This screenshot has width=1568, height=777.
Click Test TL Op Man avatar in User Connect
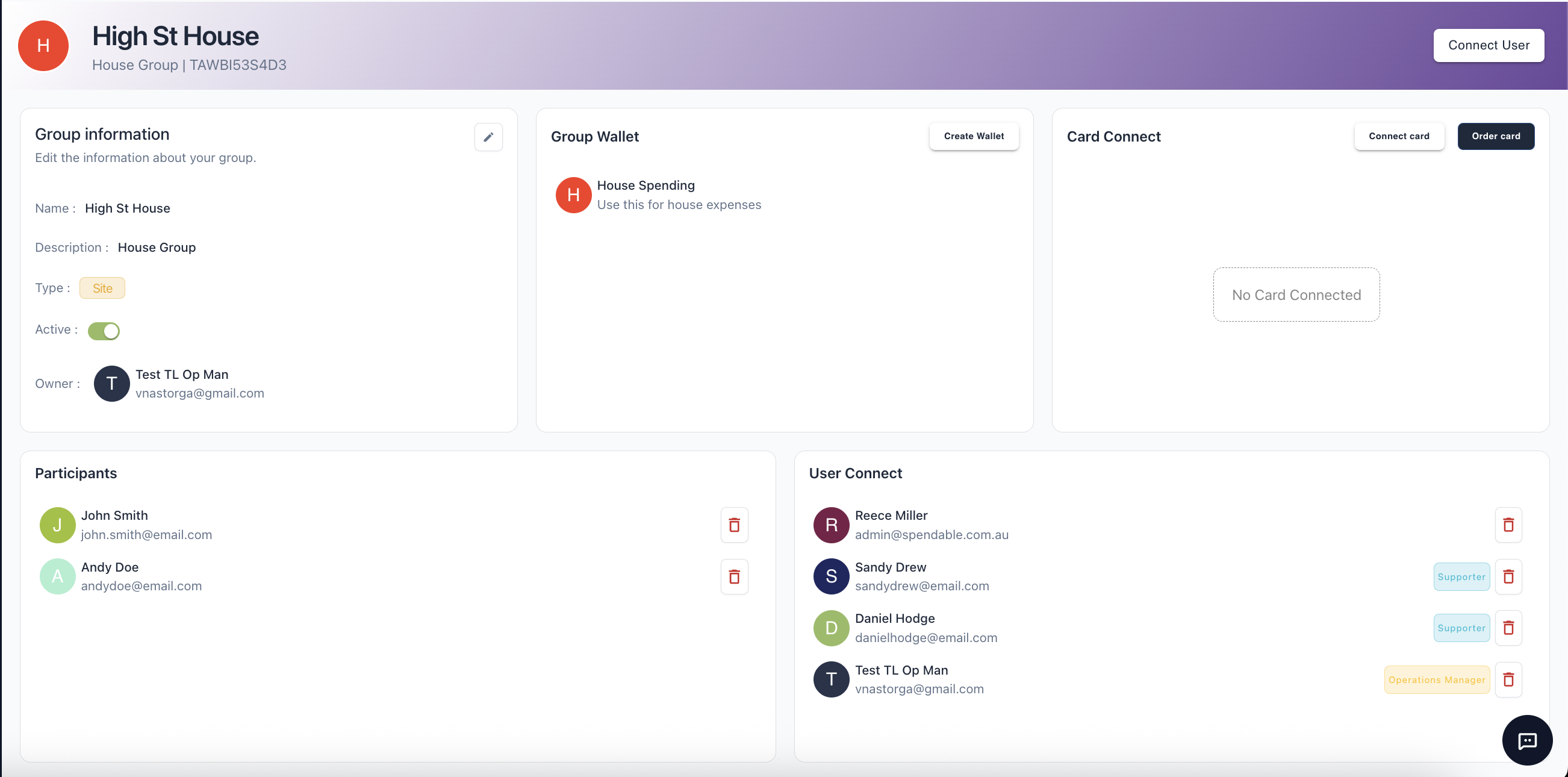[831, 679]
